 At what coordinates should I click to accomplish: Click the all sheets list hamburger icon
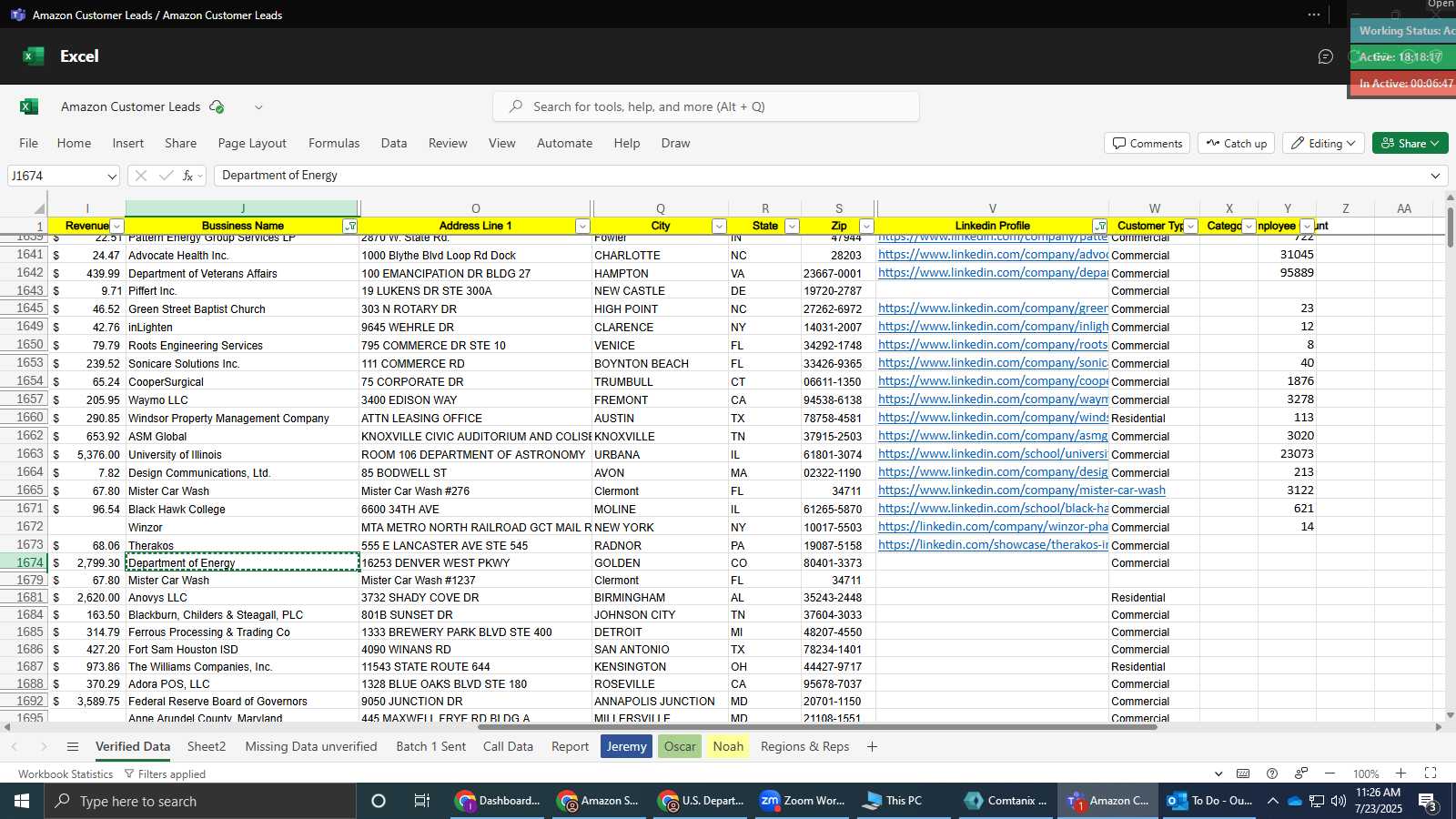point(73,747)
